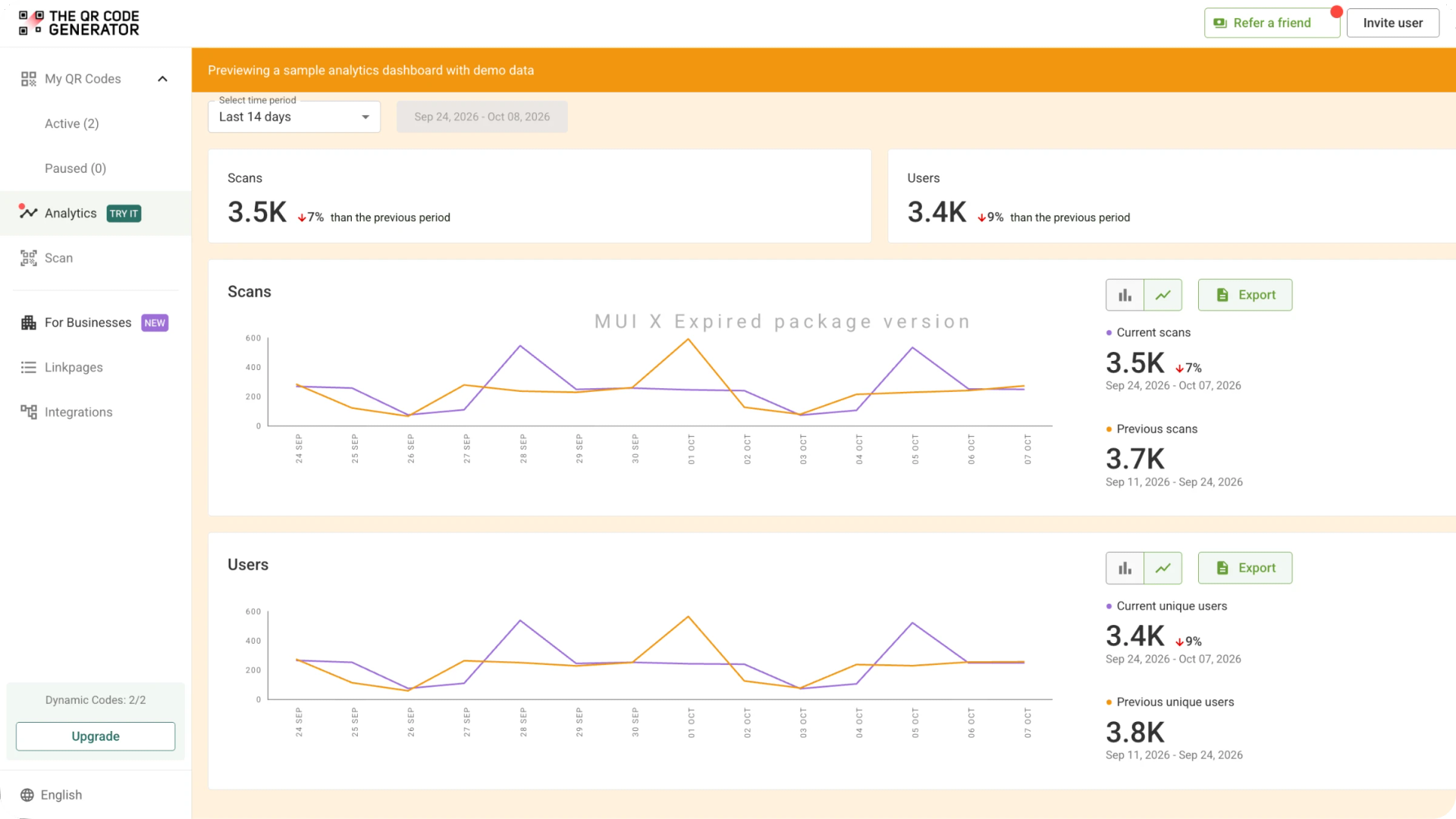The width and height of the screenshot is (1456, 819).
Task: Click the For Businesses building icon
Action: coord(29,322)
